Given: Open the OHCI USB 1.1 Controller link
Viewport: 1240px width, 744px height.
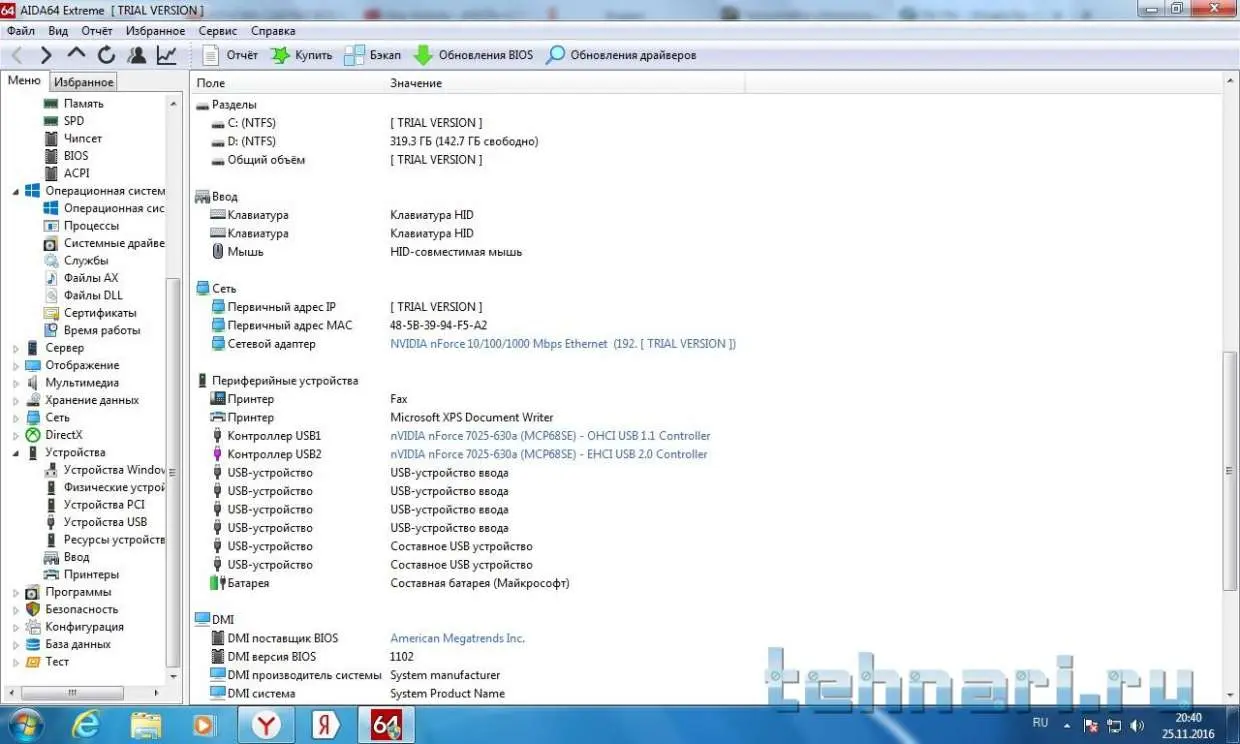Looking at the screenshot, I should (550, 436).
